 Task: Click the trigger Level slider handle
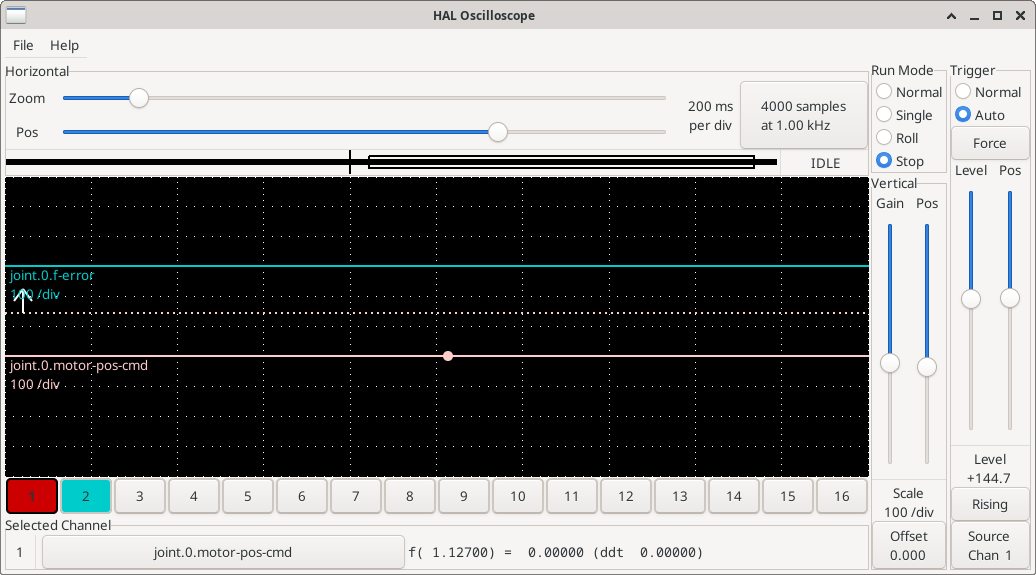(971, 299)
